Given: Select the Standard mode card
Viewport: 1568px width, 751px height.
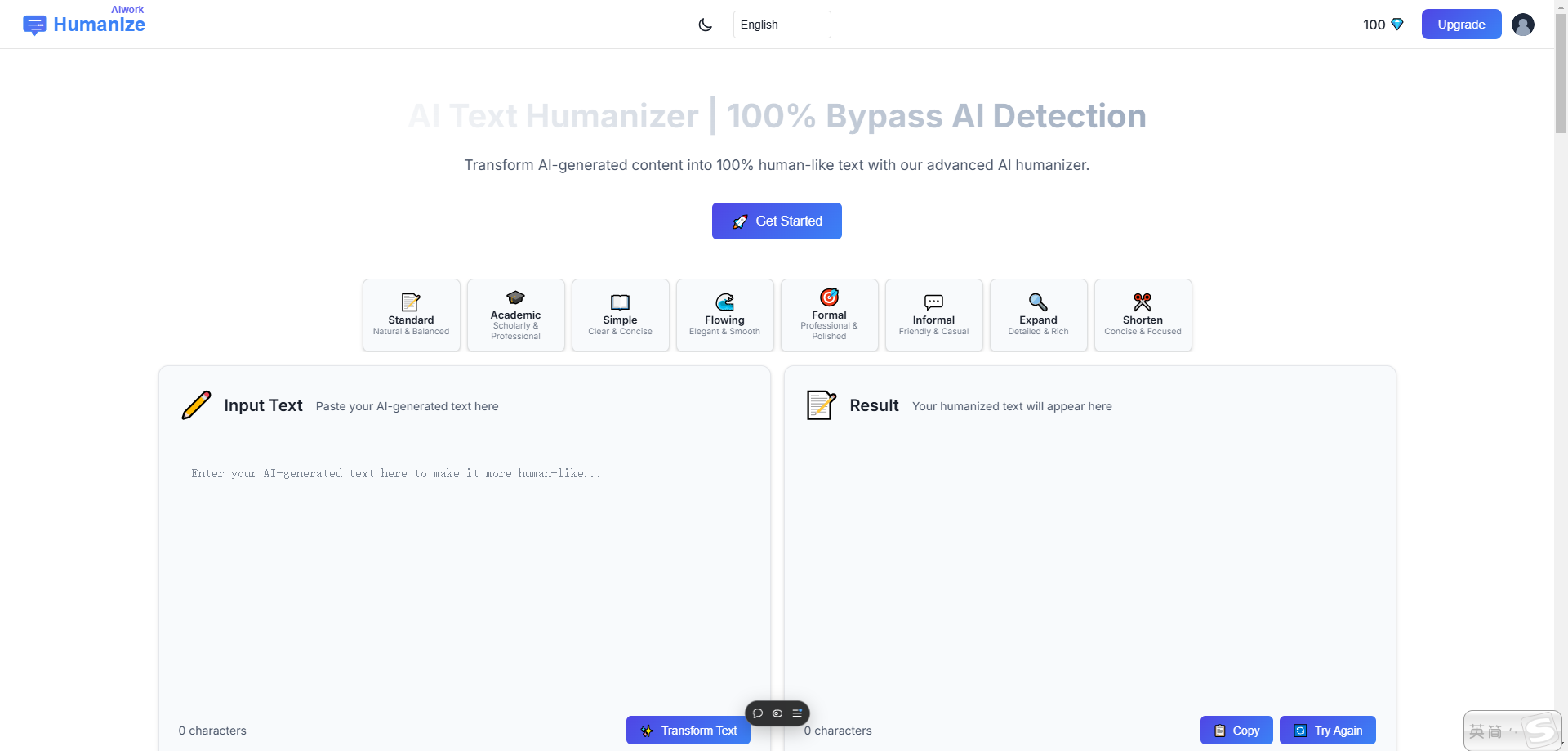Looking at the screenshot, I should [412, 315].
